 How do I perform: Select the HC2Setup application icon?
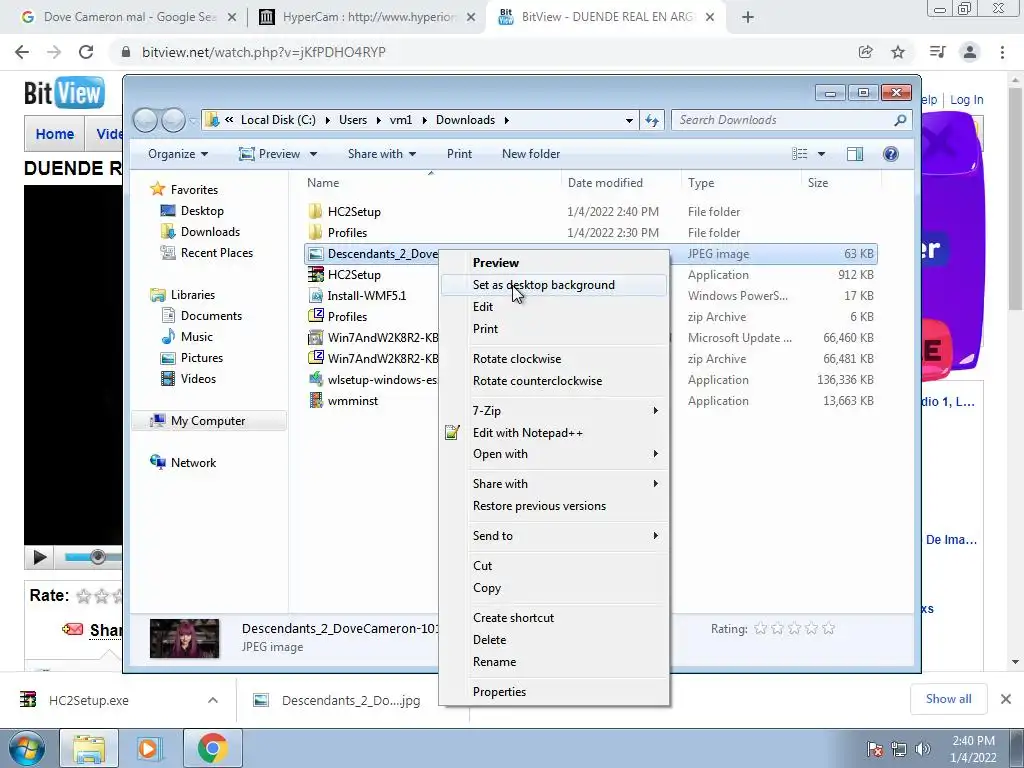pos(315,275)
